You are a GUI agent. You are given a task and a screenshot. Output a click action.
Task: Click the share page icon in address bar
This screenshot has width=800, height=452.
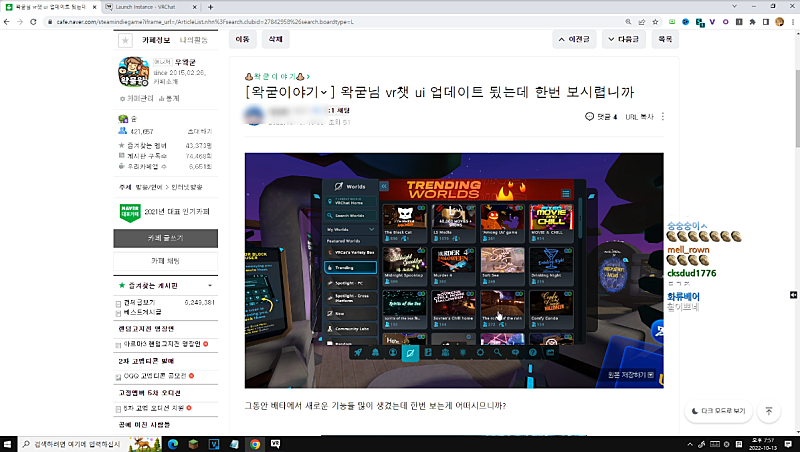point(642,22)
